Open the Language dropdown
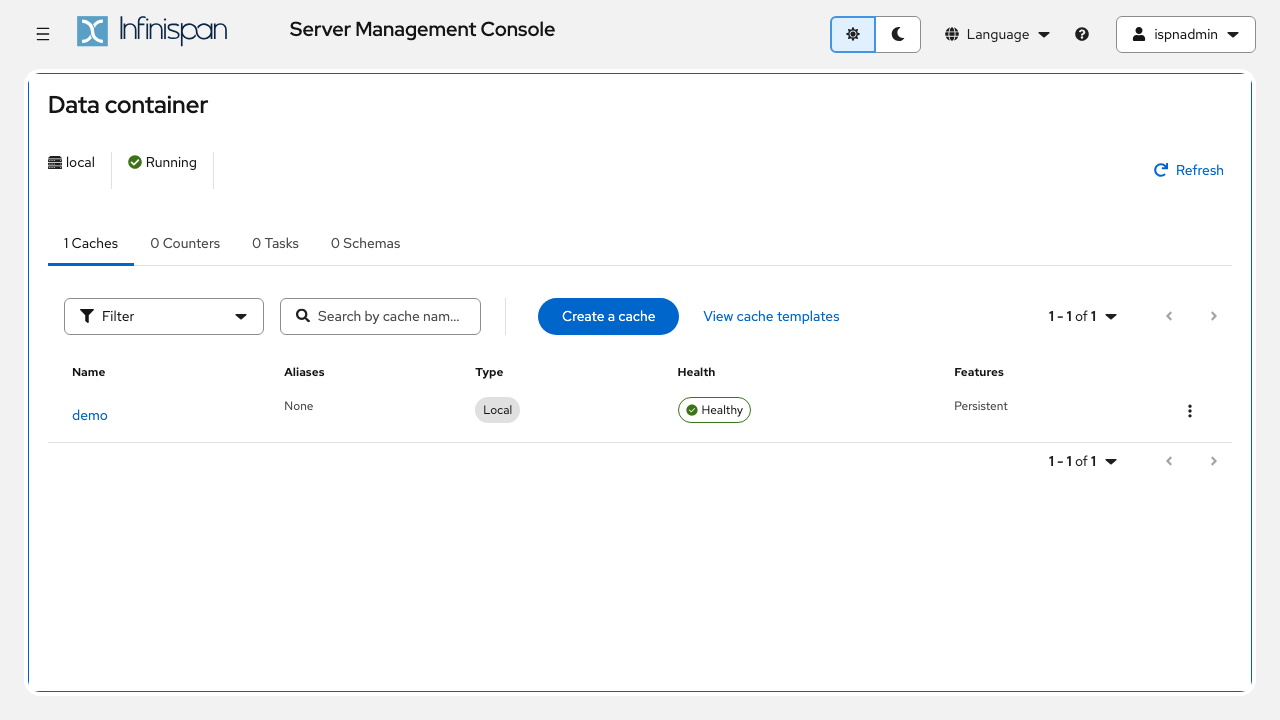Screen dimensions: 1280x720 pyautogui.click(x=997, y=34)
